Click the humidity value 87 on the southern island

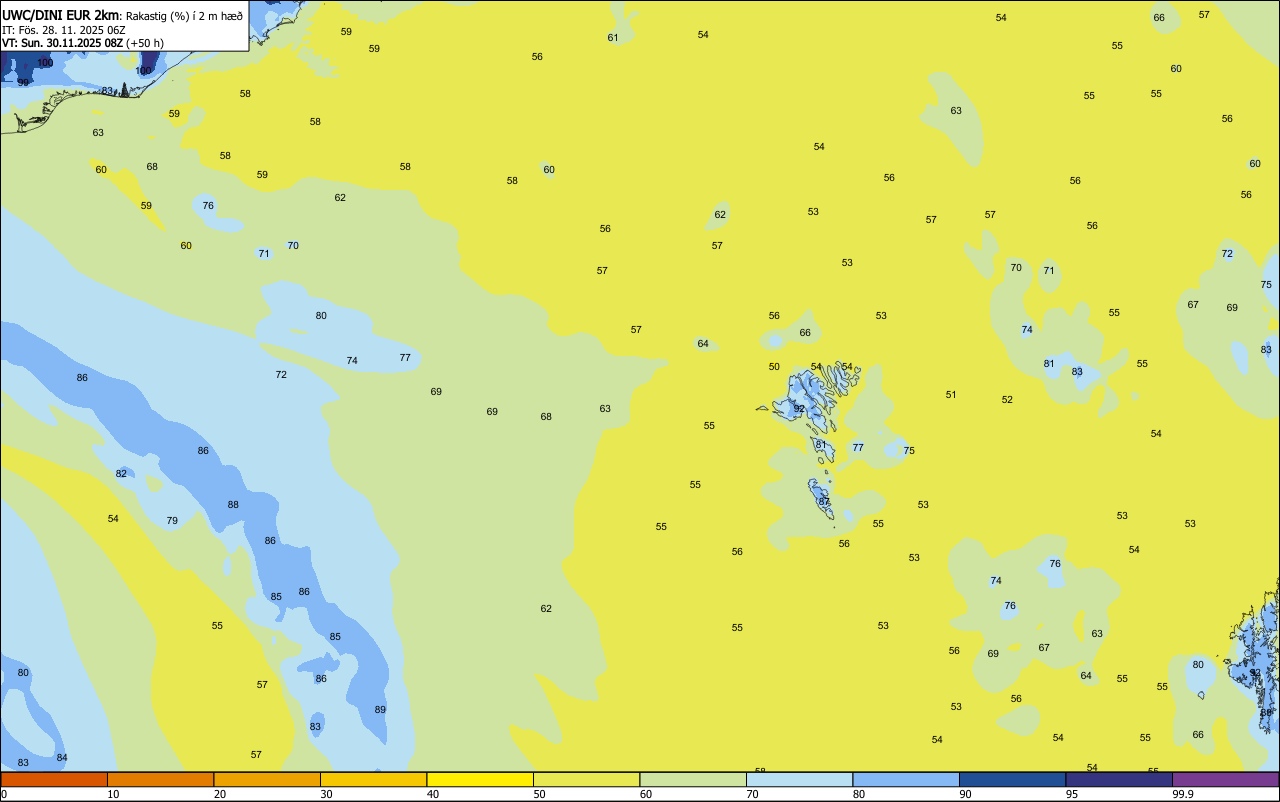coord(824,502)
